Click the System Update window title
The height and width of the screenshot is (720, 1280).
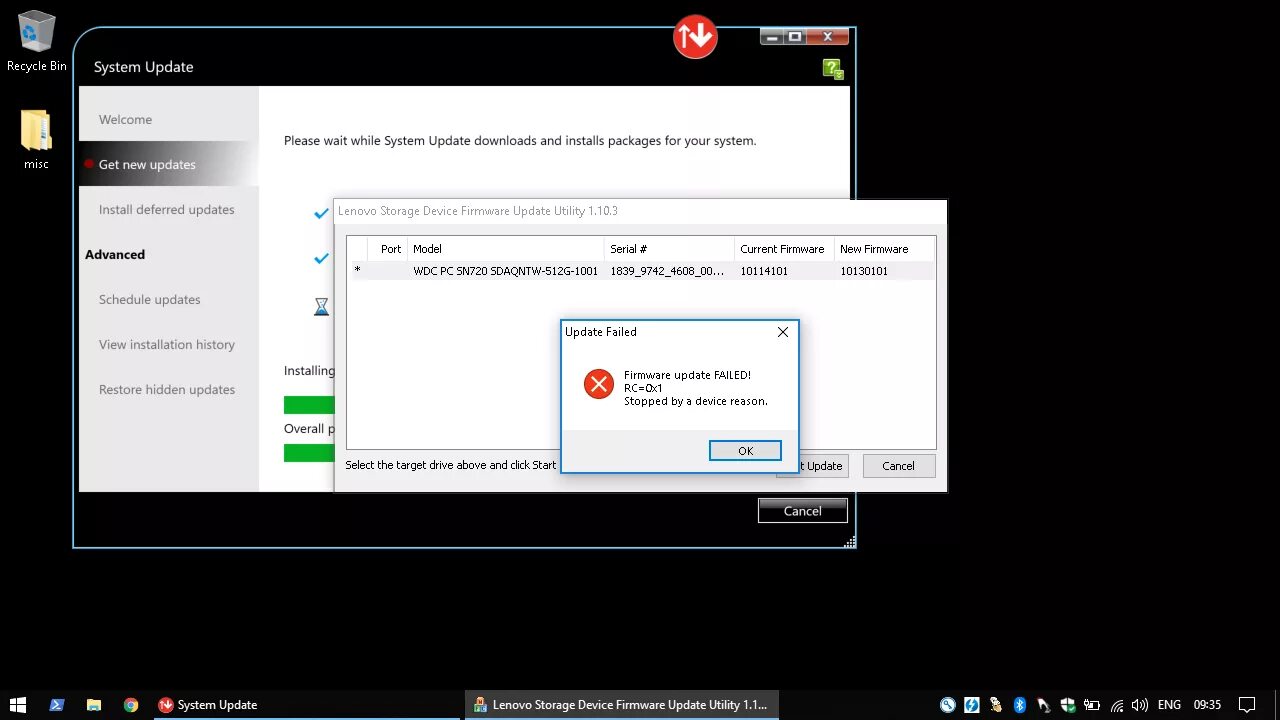click(143, 67)
